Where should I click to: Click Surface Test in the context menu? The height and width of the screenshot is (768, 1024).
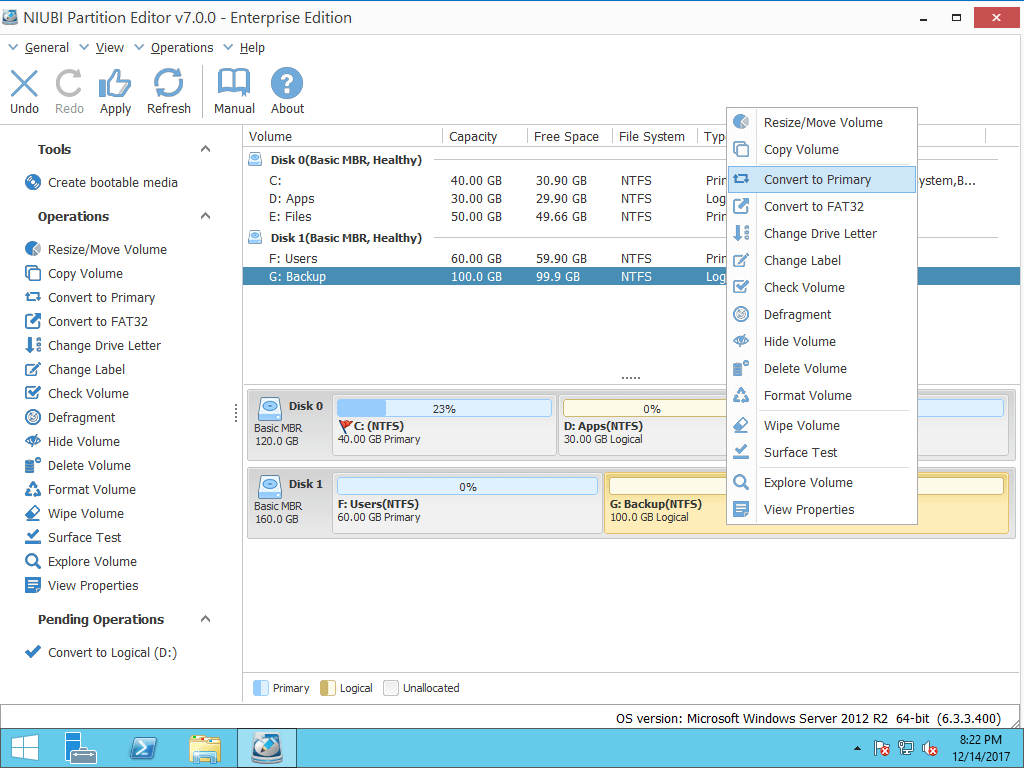tap(822, 453)
